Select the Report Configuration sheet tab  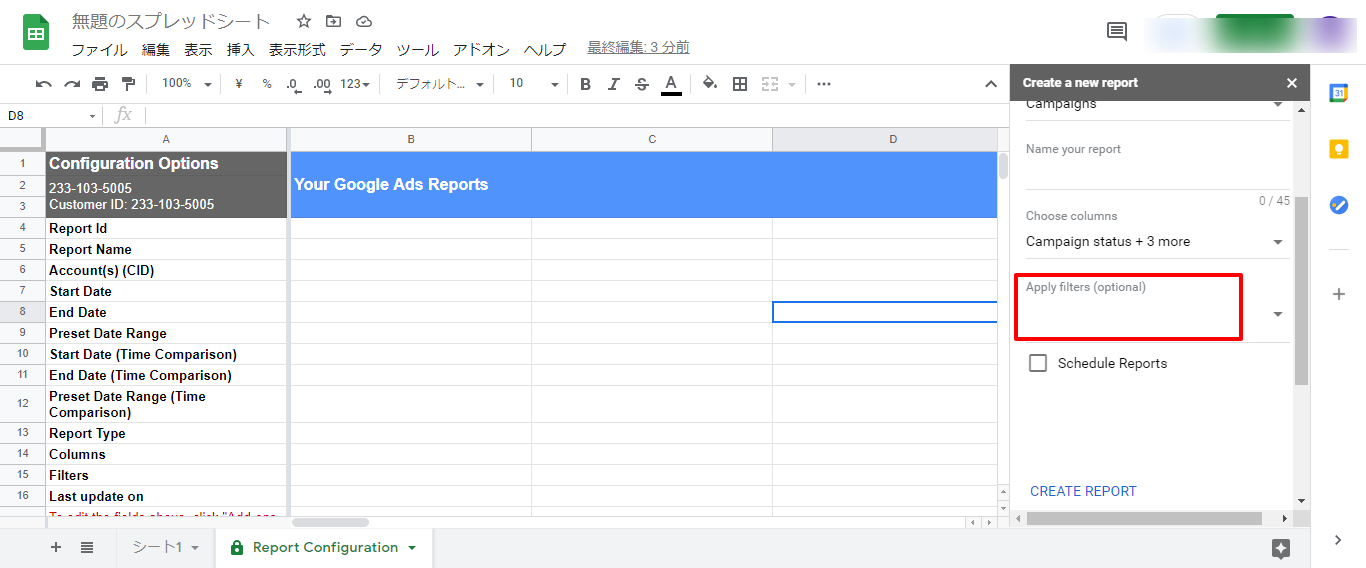(325, 547)
